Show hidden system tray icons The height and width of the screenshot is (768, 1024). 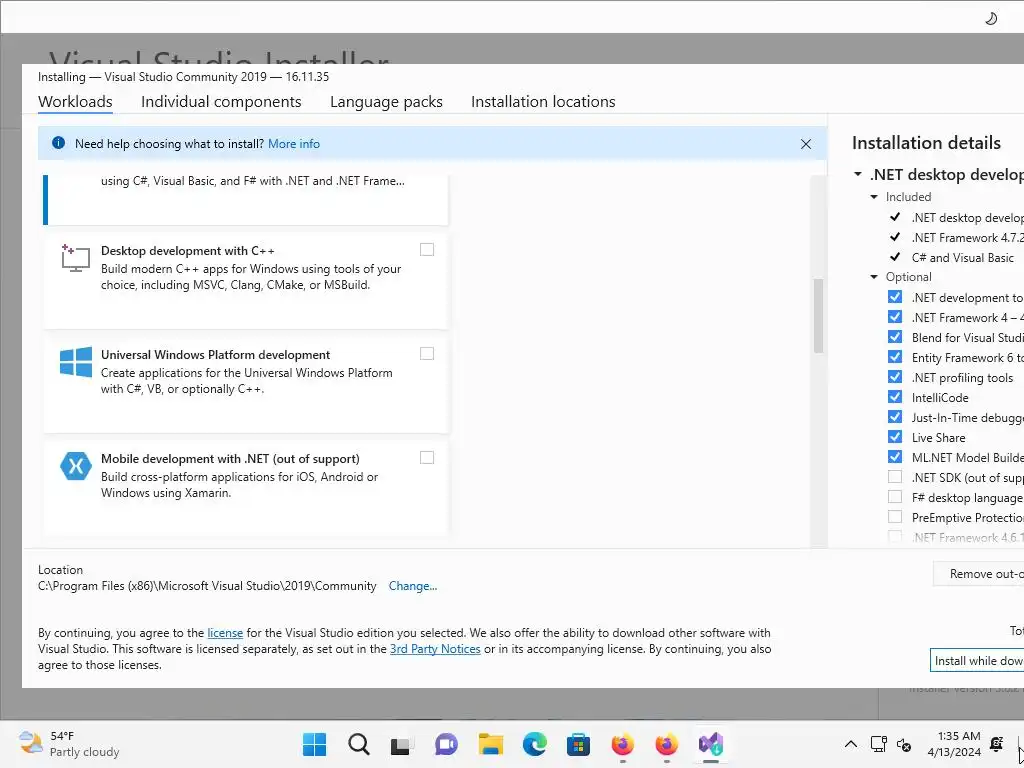click(851, 744)
